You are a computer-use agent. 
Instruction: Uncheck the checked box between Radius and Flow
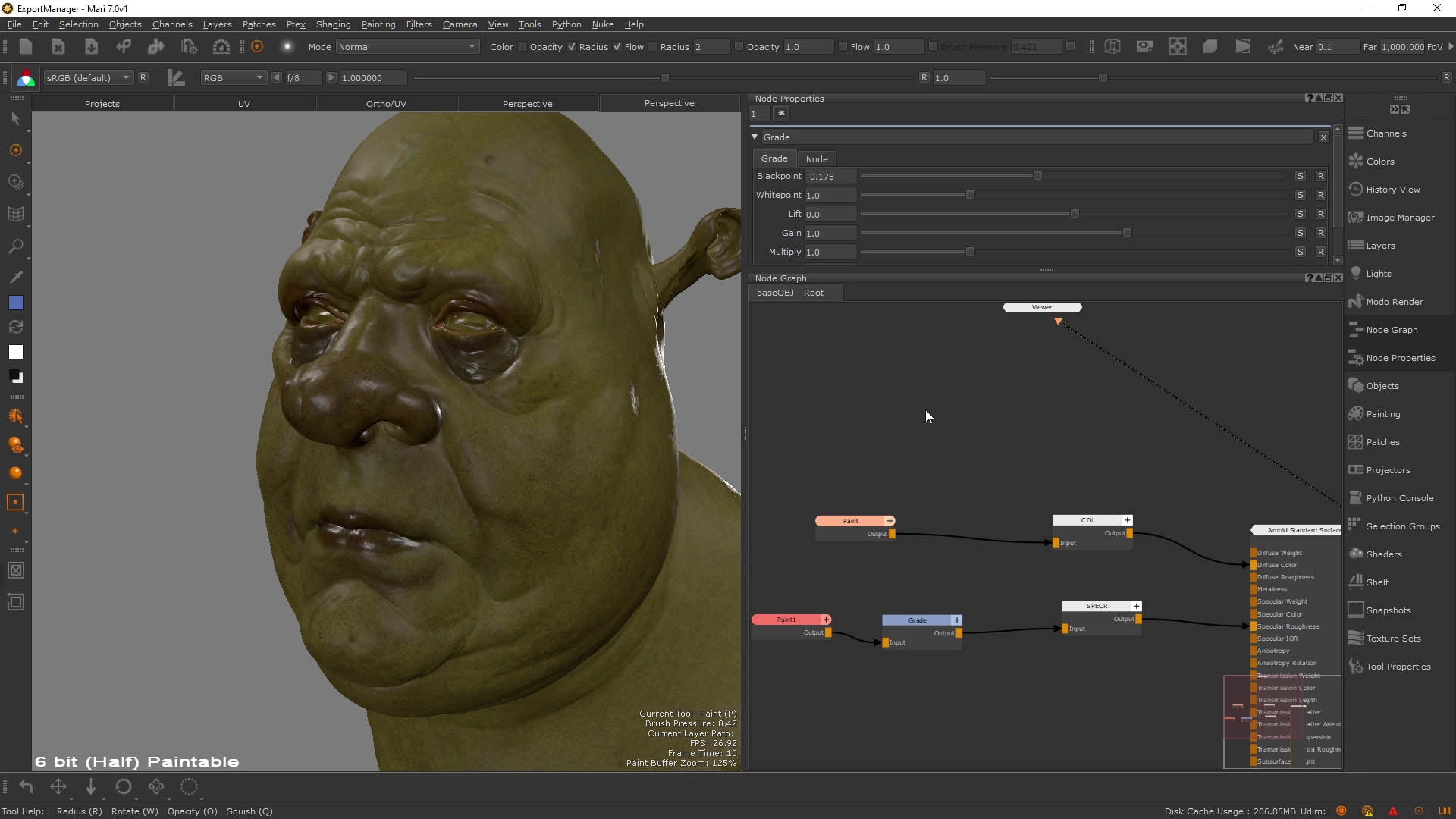coord(617,46)
